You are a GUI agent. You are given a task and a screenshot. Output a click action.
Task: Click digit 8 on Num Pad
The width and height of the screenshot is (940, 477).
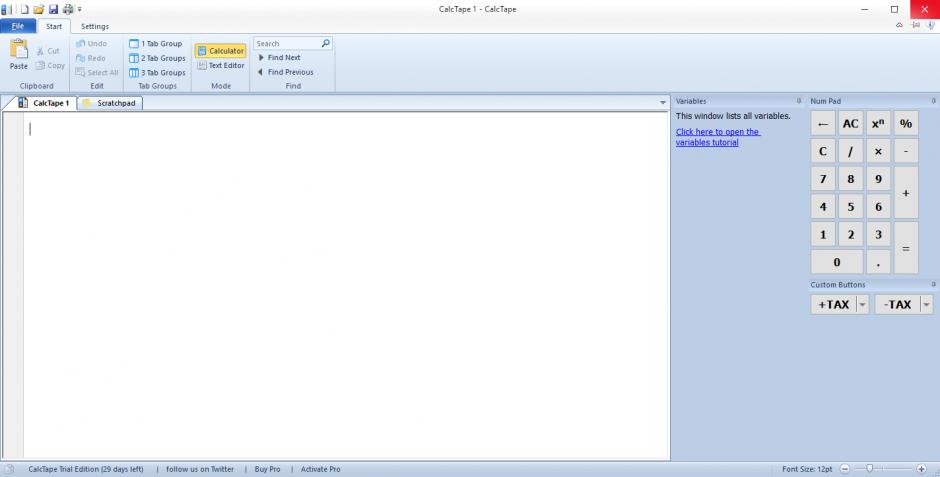[850, 179]
